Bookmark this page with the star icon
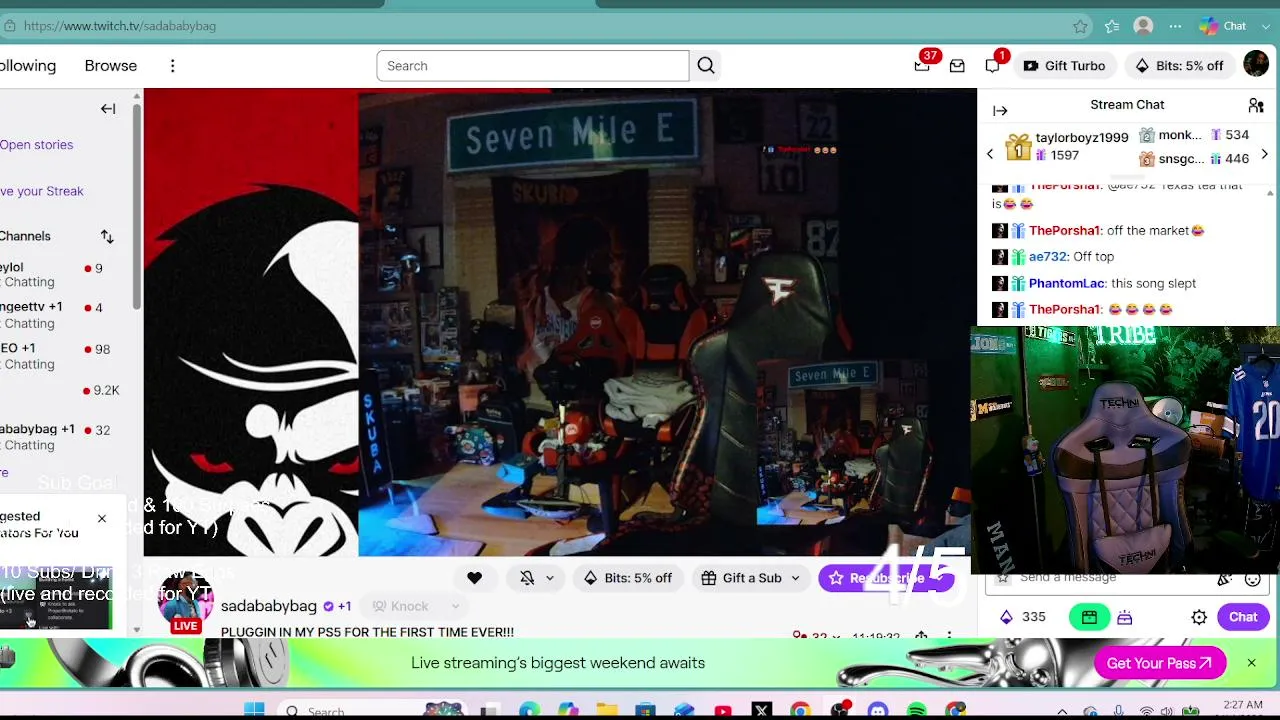The height and width of the screenshot is (720, 1280). click(x=1080, y=26)
